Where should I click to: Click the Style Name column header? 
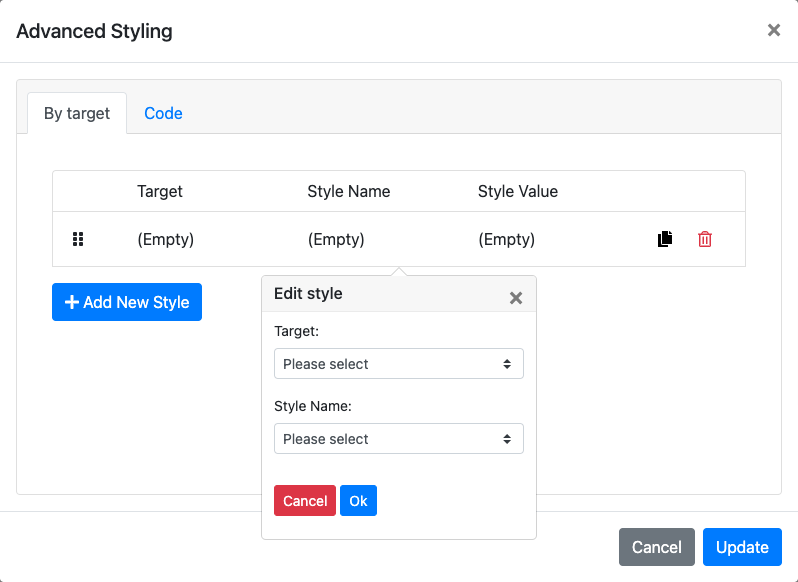[x=348, y=191]
